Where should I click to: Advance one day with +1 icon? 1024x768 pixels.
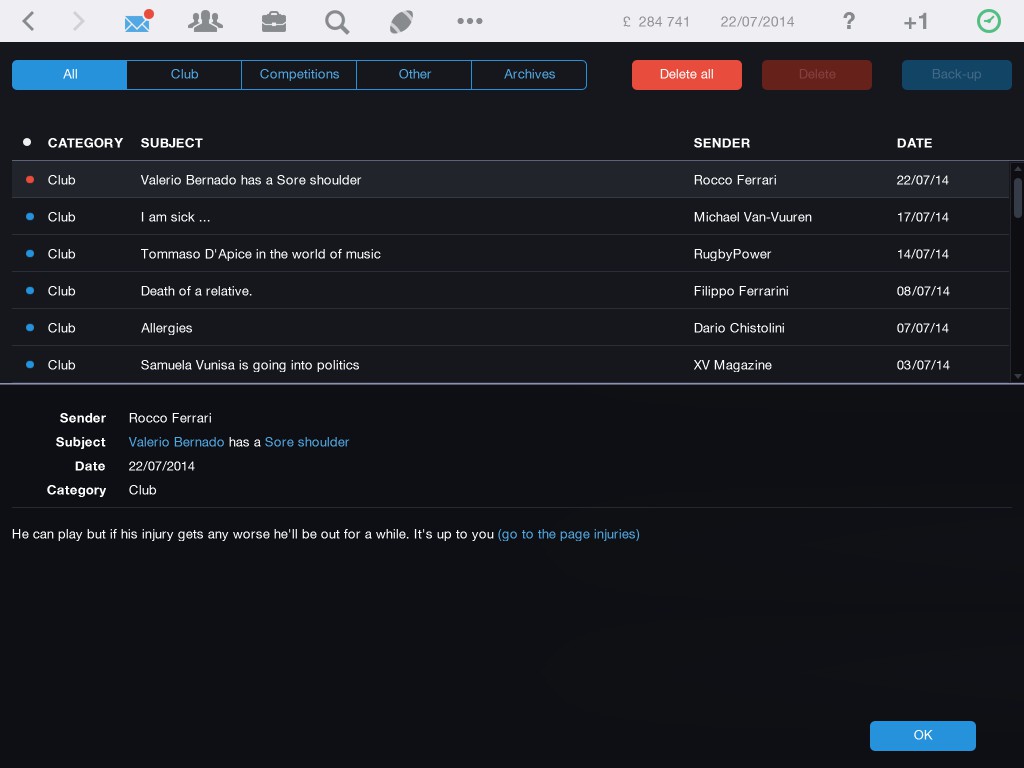pyautogui.click(x=915, y=22)
